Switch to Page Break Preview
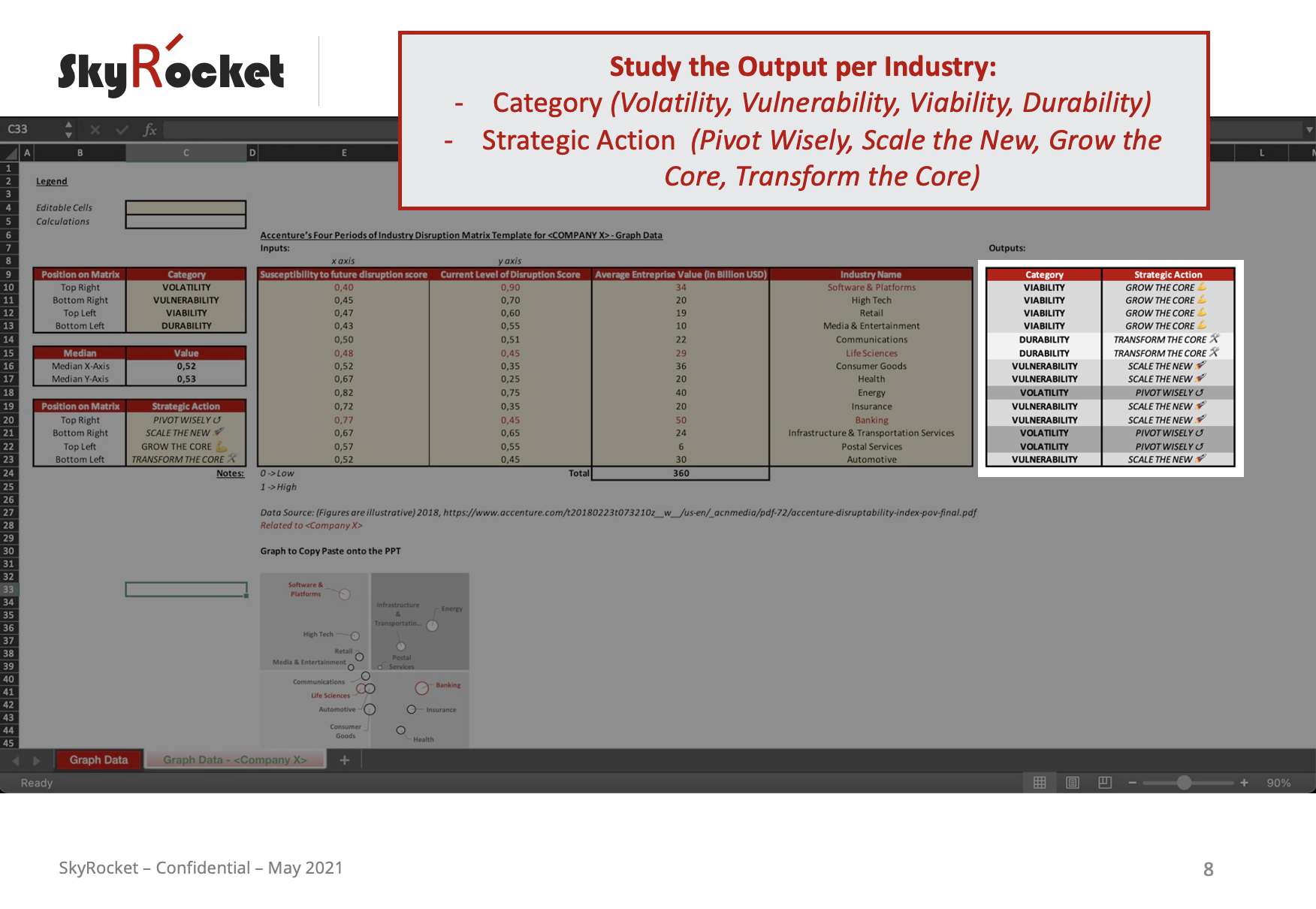Image resolution: width=1316 pixels, height=909 pixels. [x=1106, y=782]
